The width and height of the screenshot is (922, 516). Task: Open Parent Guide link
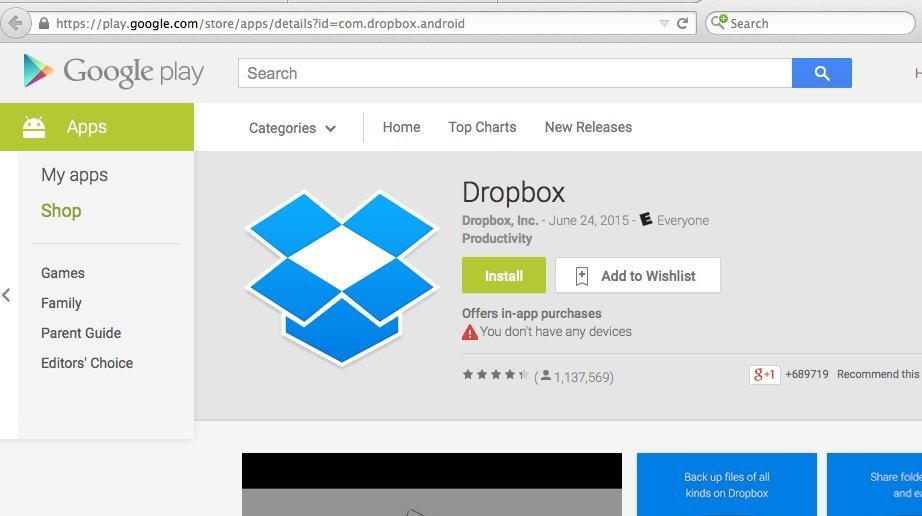coord(81,333)
